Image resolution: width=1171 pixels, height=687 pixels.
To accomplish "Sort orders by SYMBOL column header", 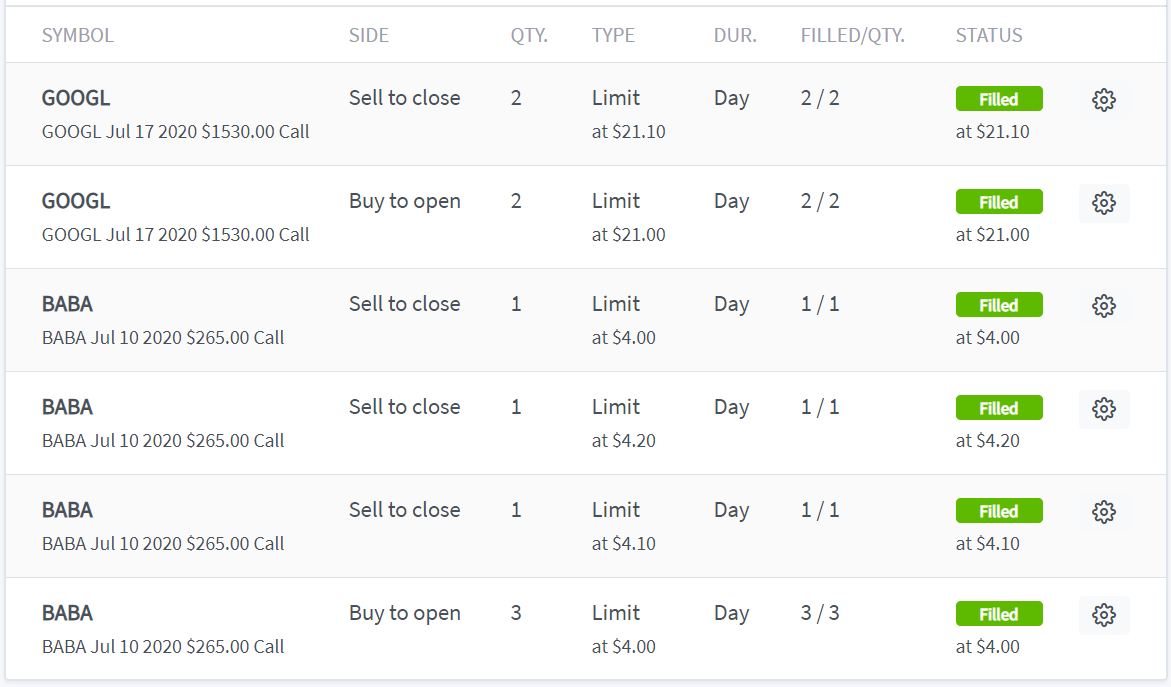I will 78,35.
